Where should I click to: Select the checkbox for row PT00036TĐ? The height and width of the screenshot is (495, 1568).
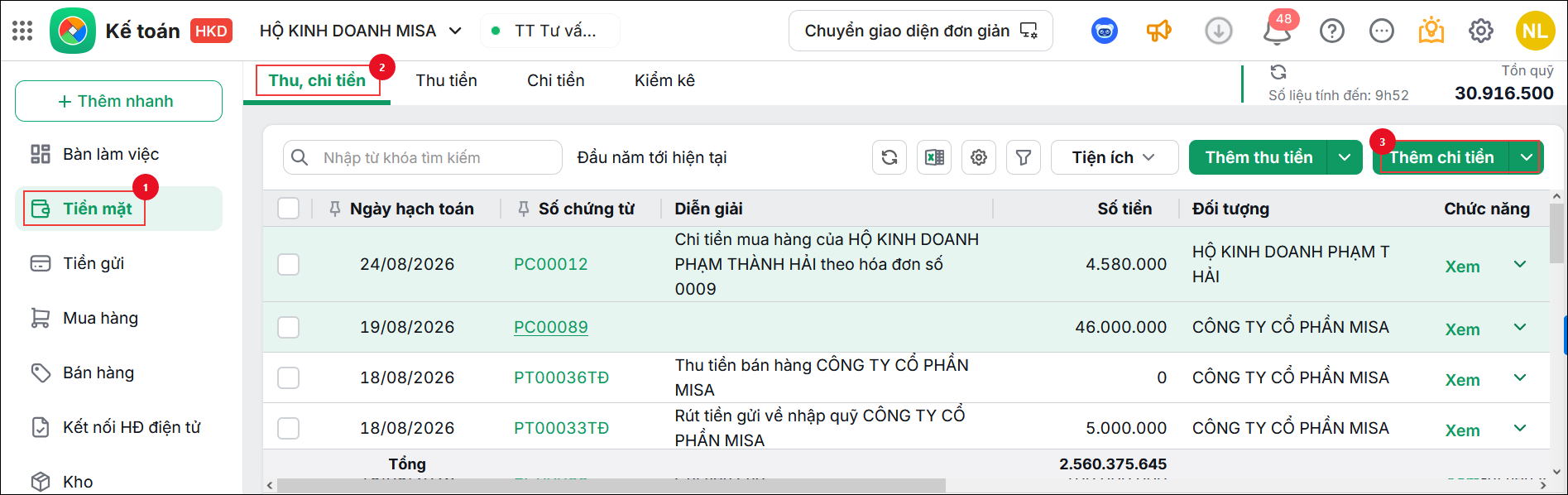tap(288, 377)
